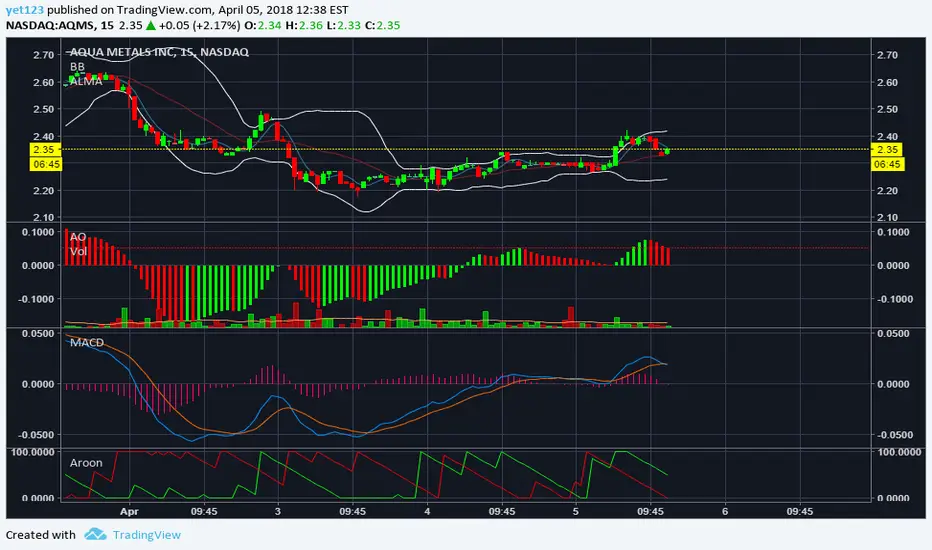932x550 pixels.
Task: Click the green up-triangle change icon
Action: tap(151, 25)
